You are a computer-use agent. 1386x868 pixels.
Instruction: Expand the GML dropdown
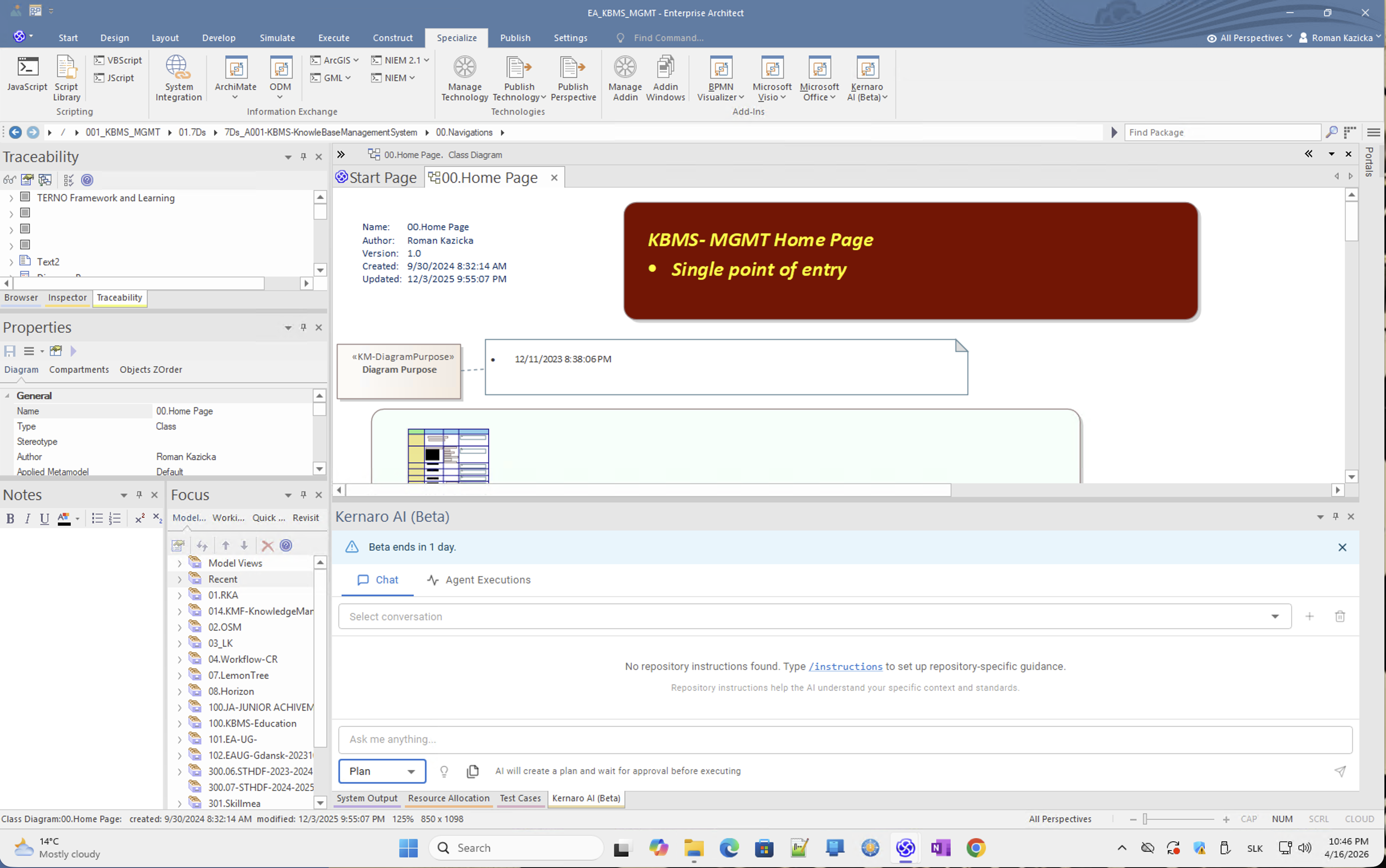(331, 78)
